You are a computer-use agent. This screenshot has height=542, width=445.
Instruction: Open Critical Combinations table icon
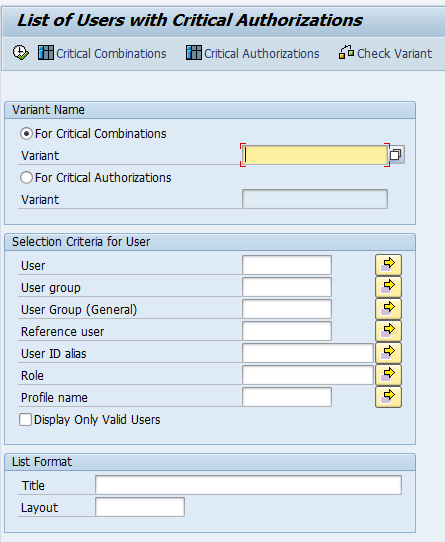[x=46, y=53]
